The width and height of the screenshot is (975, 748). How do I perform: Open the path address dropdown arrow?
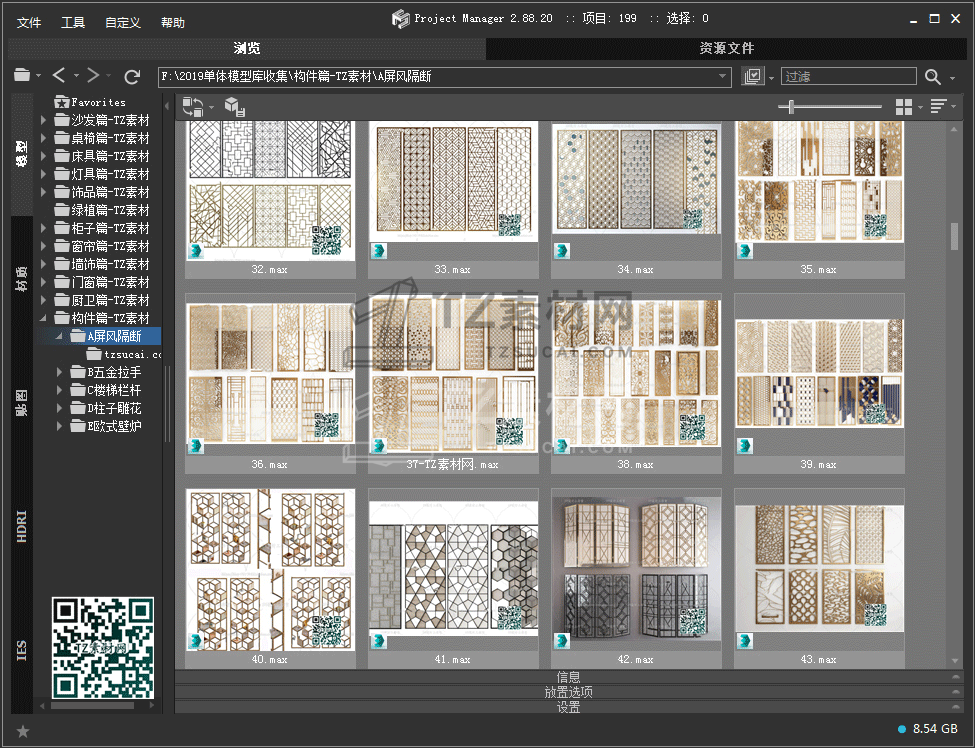coord(723,77)
